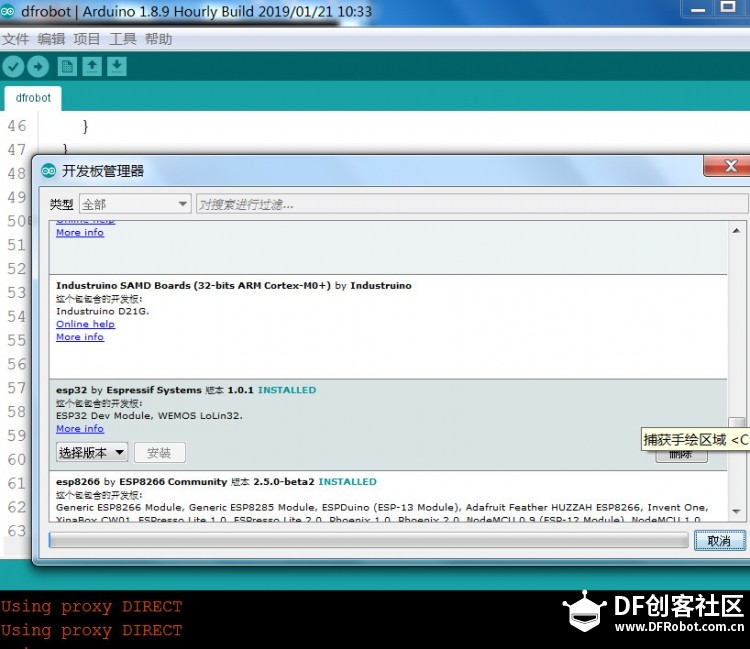750x649 pixels.
Task: Open the 选择版本 dropdown for esp32
Action: coord(92,452)
